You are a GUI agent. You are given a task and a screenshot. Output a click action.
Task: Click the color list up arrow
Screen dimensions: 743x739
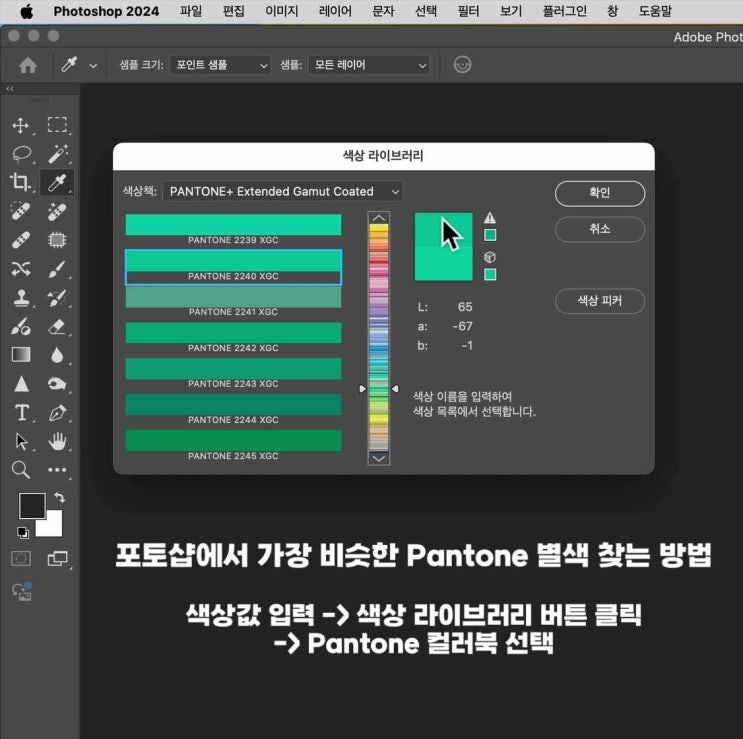pos(379,218)
